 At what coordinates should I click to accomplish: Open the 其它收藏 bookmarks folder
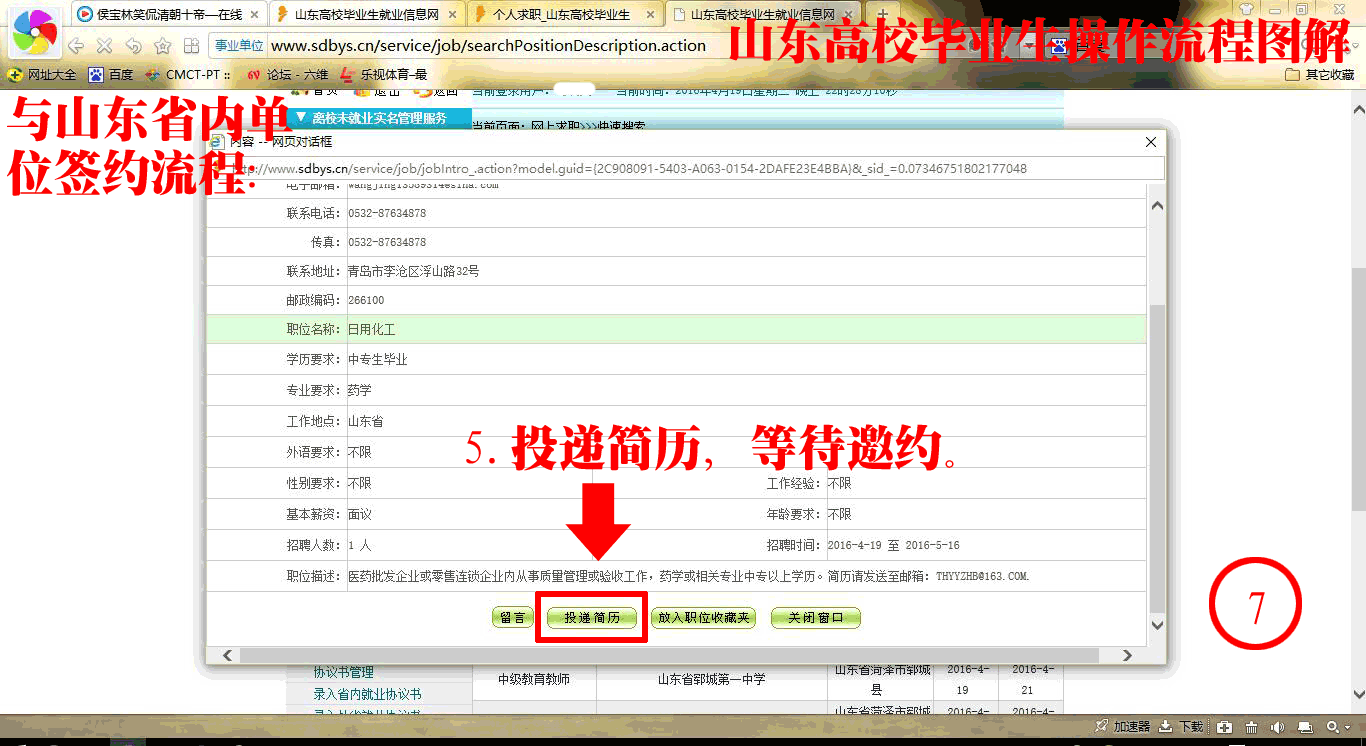(x=1320, y=74)
